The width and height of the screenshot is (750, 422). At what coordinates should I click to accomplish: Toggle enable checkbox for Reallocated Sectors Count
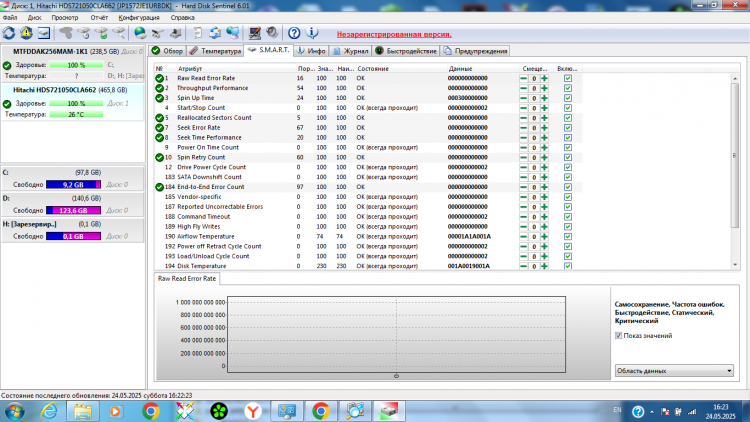pyautogui.click(x=568, y=118)
